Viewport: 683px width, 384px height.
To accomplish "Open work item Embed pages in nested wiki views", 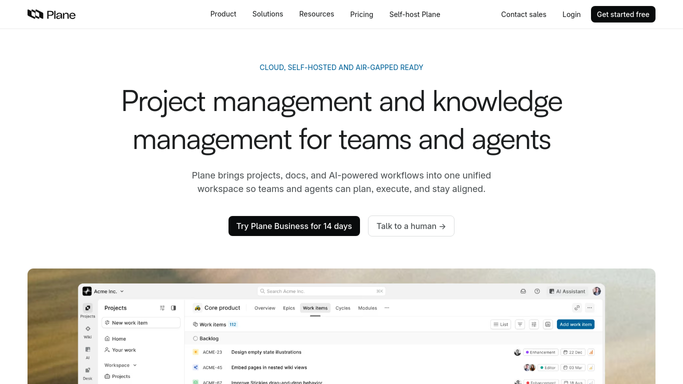I will coord(269,367).
